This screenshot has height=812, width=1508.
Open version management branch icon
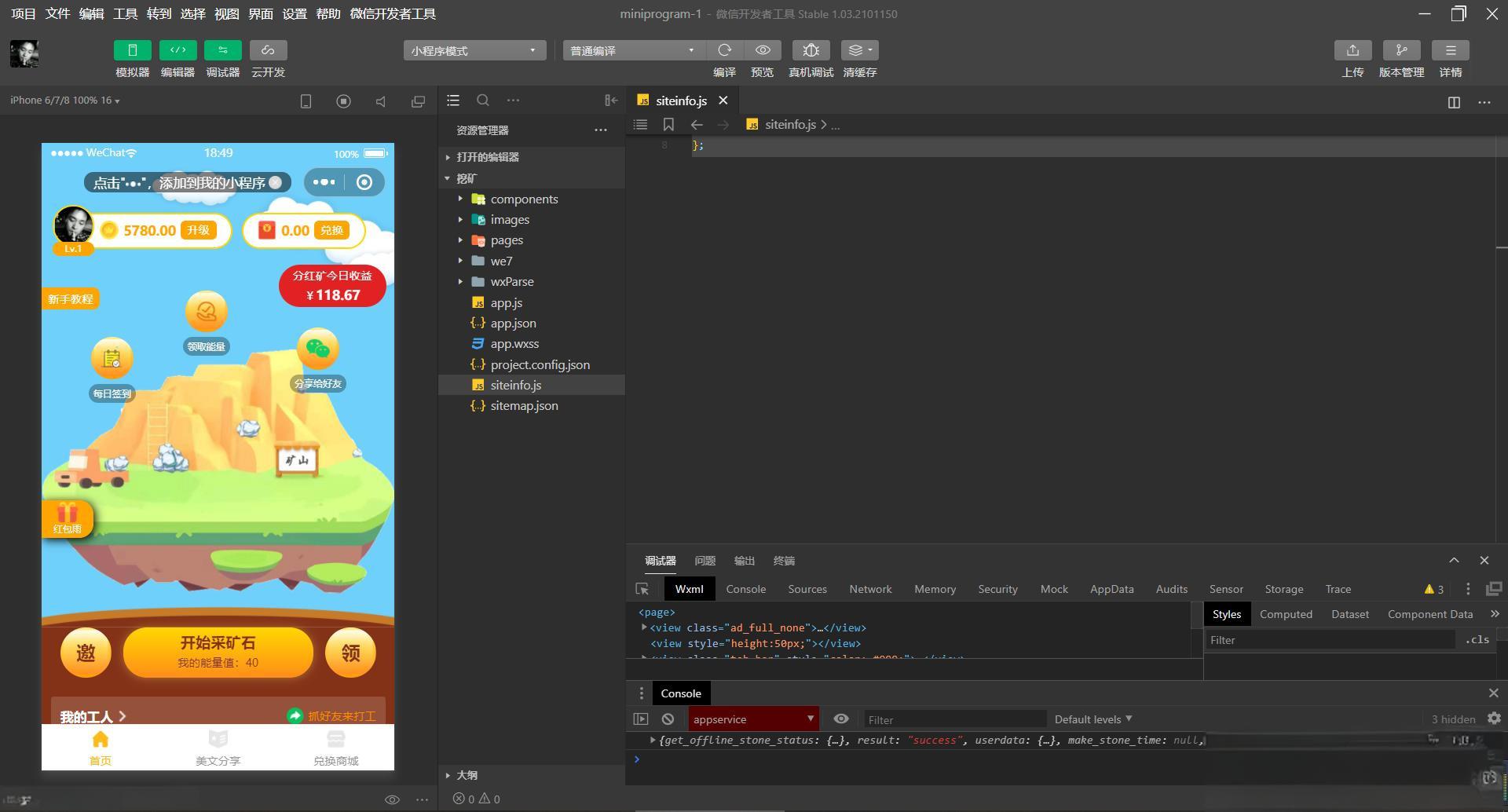point(1401,50)
